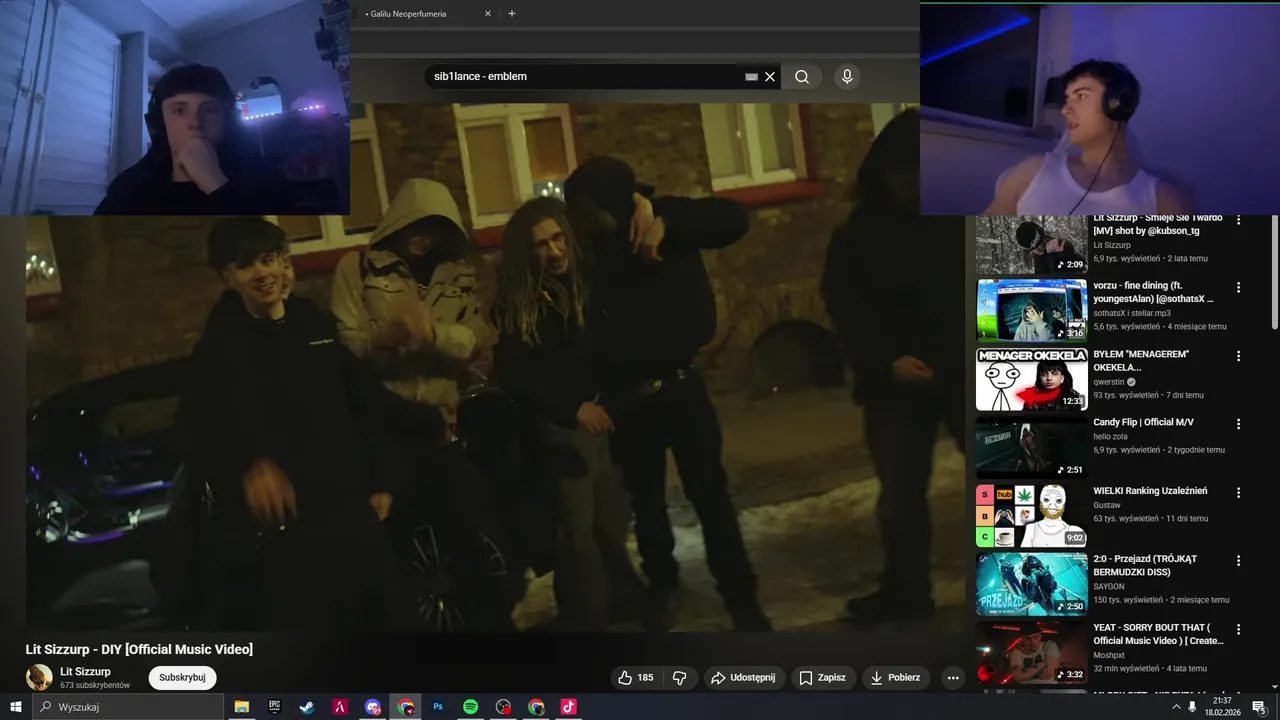
Task: Open '2:0 - Przejazd' video thumbnail
Action: coord(1031,583)
